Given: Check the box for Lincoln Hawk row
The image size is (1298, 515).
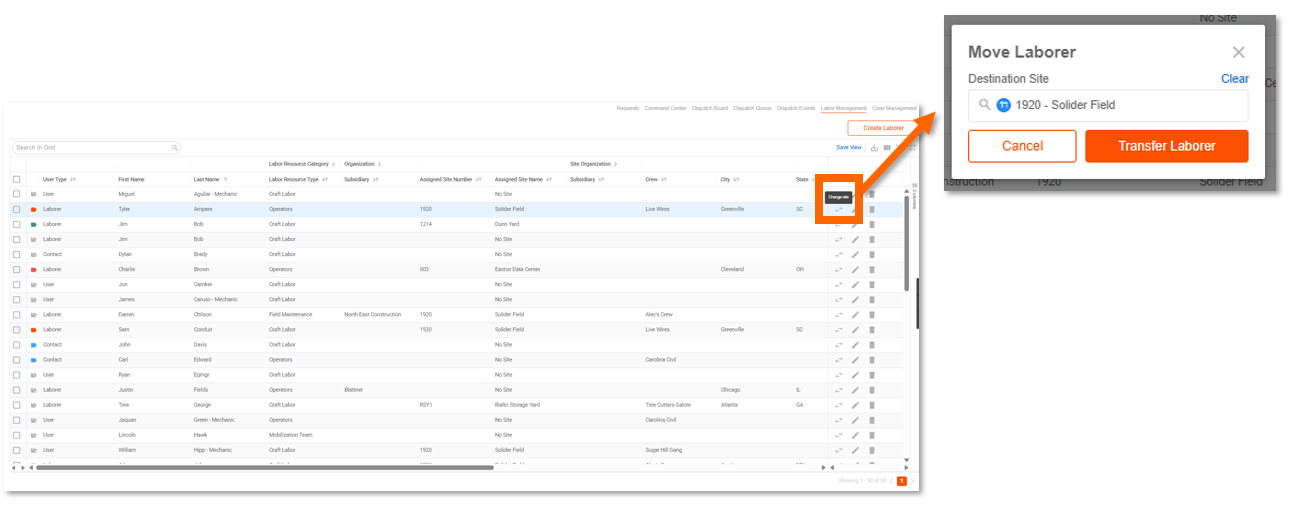Looking at the screenshot, I should tap(16, 435).
